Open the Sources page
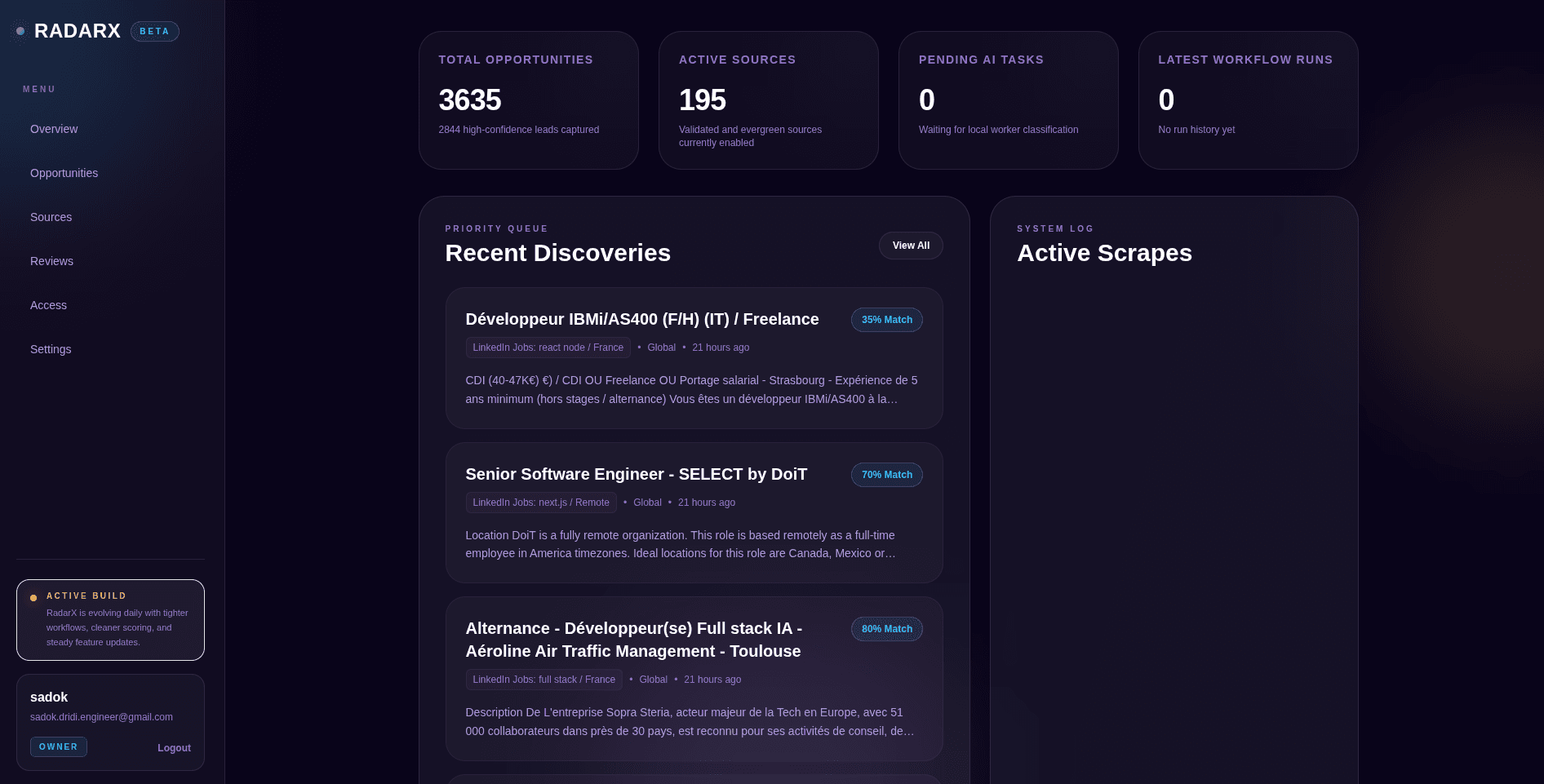 click(x=51, y=217)
